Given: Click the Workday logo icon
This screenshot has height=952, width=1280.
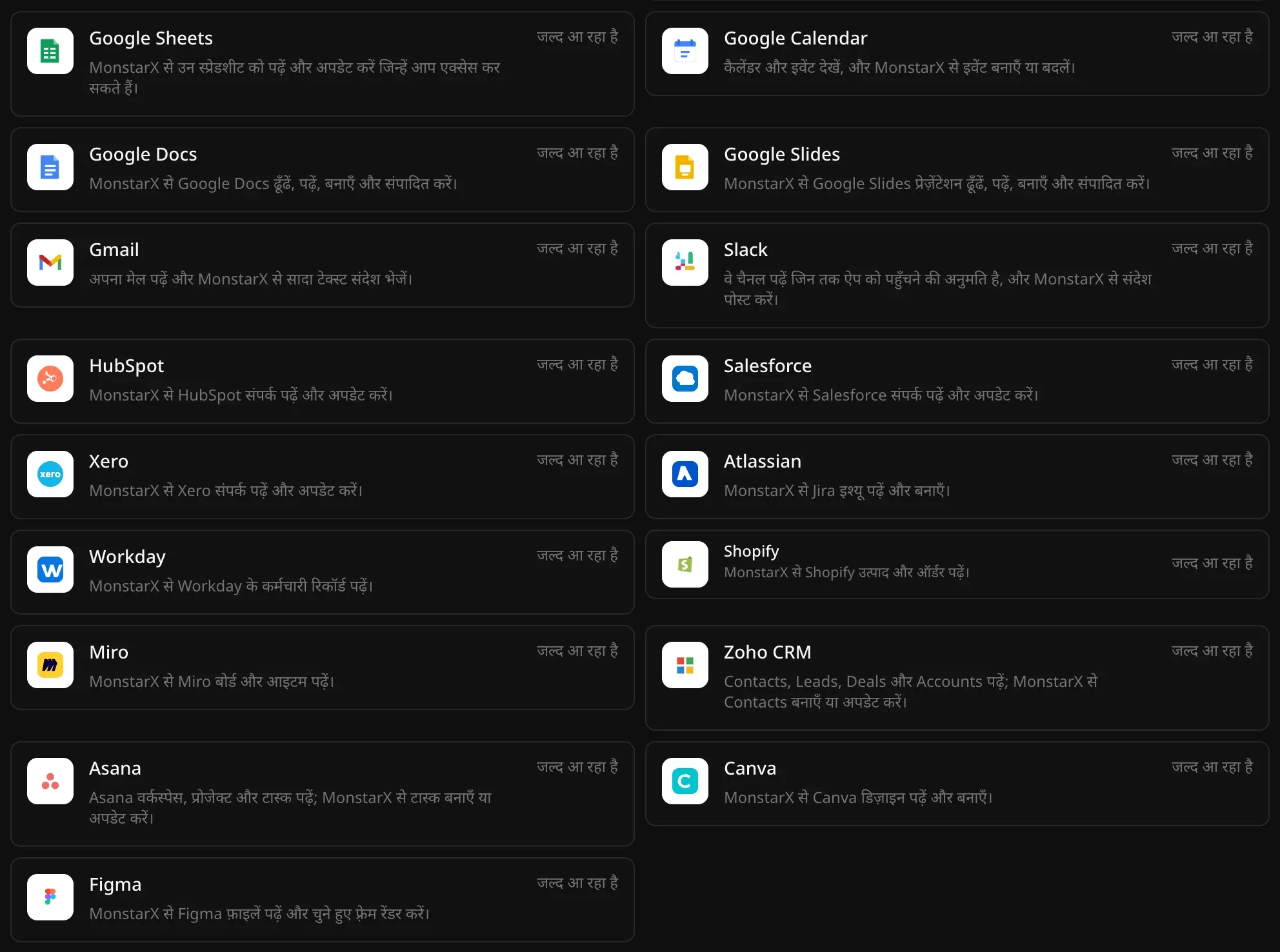Looking at the screenshot, I should coord(50,570).
